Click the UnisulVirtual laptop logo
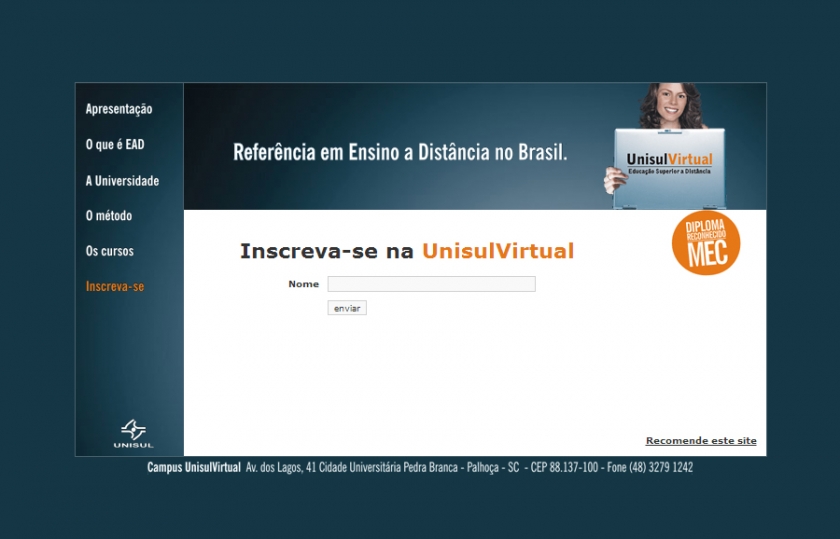840x539 pixels. point(669,163)
